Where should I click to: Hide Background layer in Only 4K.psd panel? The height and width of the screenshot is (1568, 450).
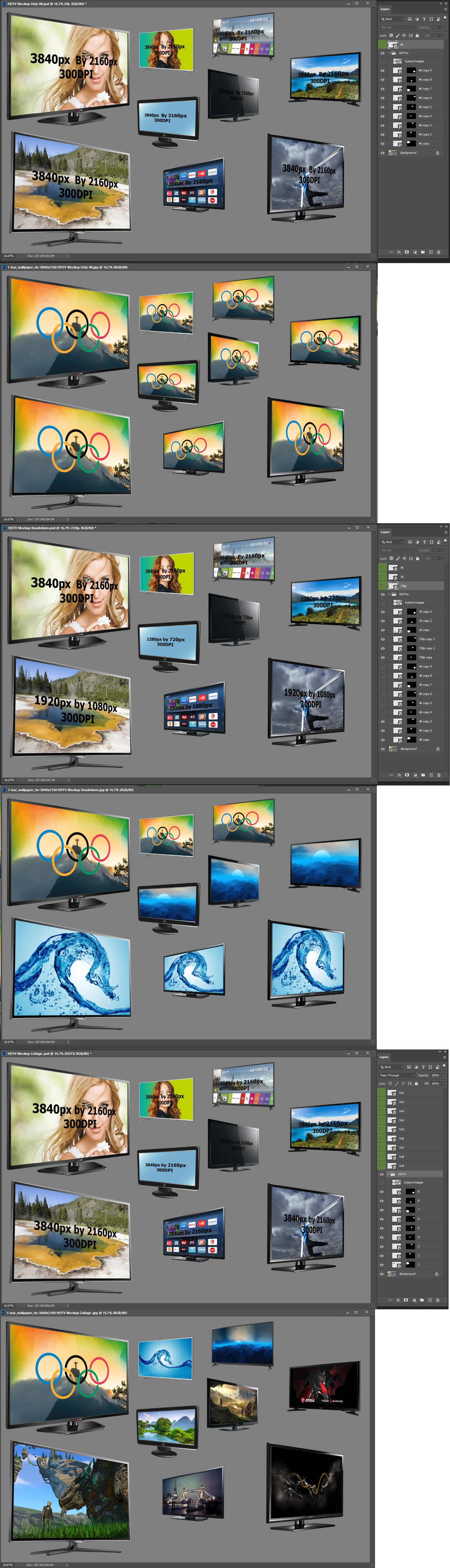[382, 153]
